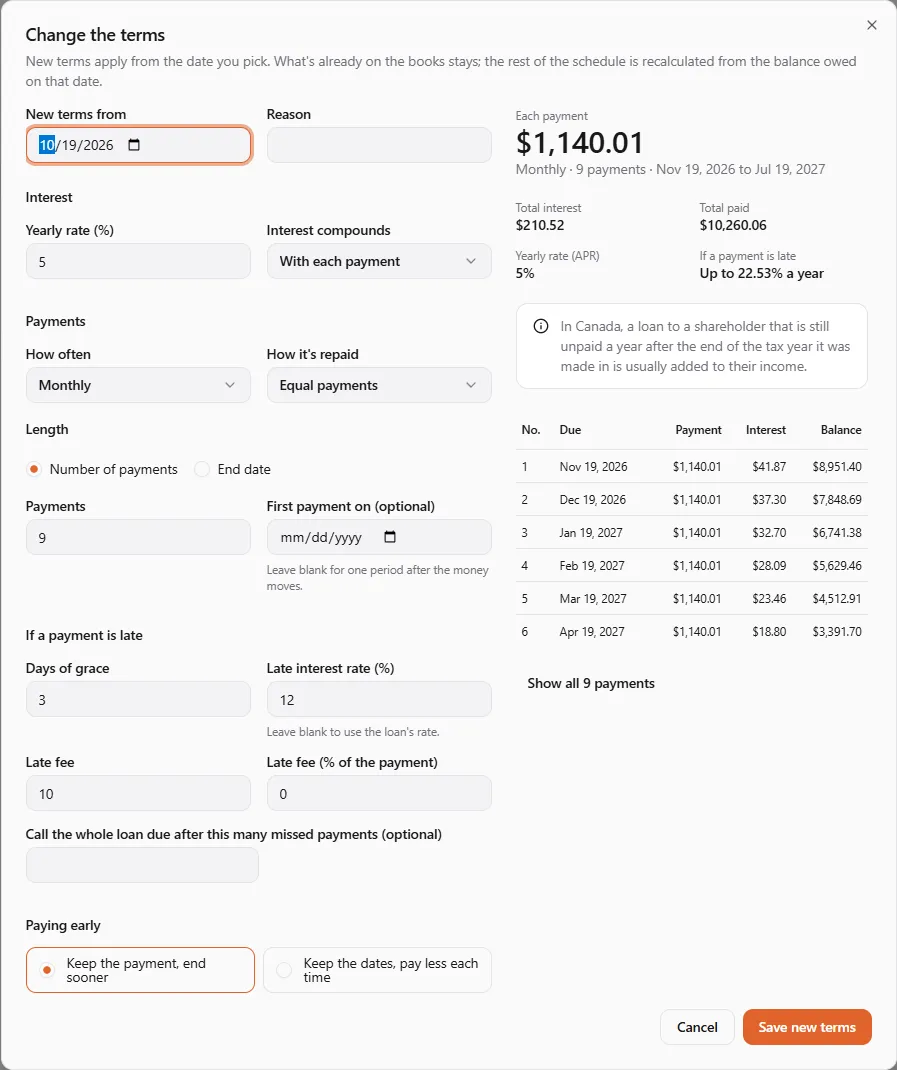Click the New terms from date field
This screenshot has width=897, height=1070.
click(x=139, y=145)
